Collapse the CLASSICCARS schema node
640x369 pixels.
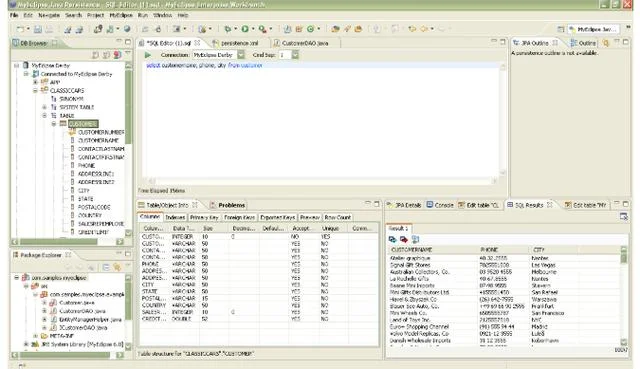click(35, 91)
